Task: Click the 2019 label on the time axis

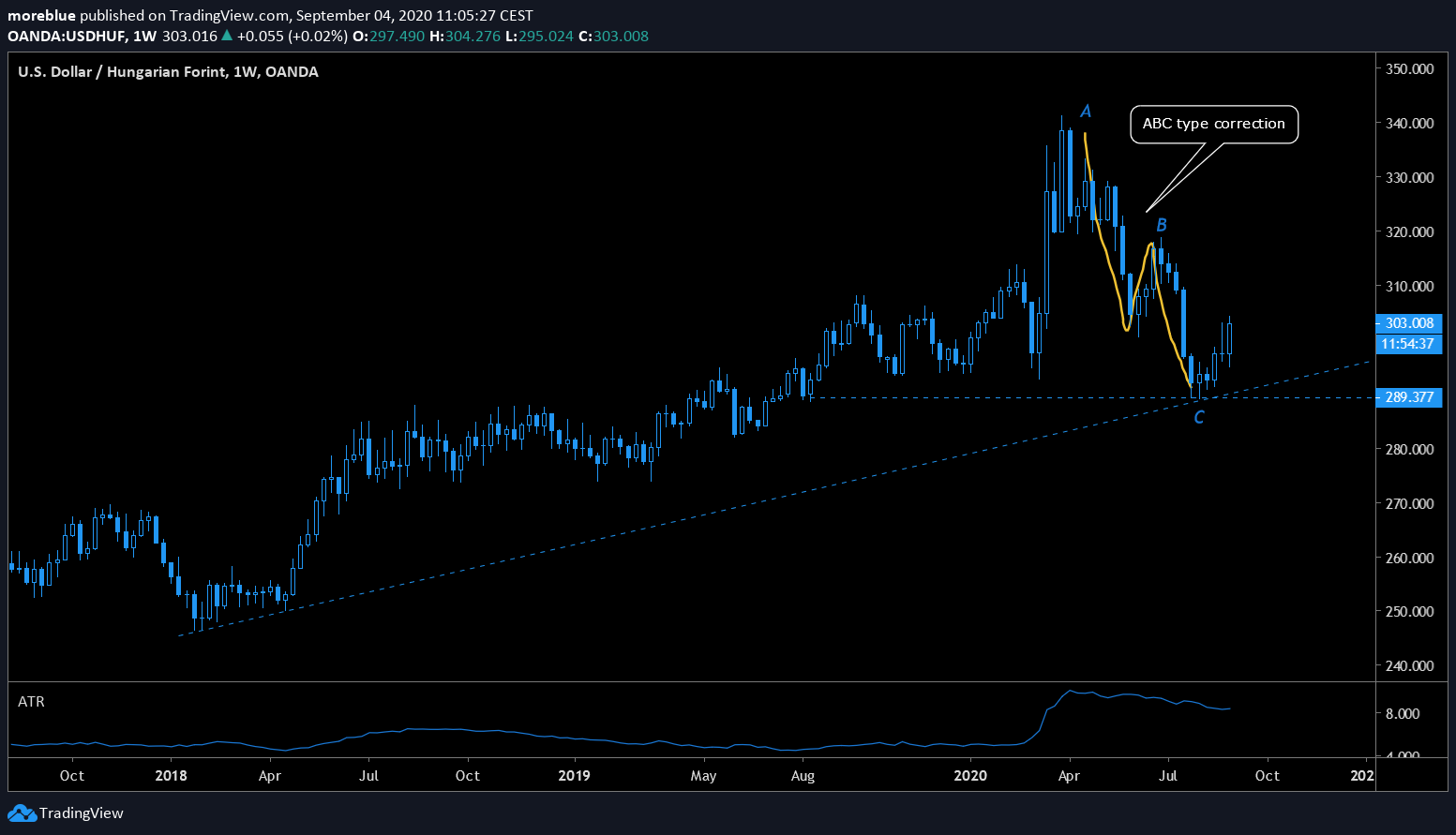Action: [574, 776]
